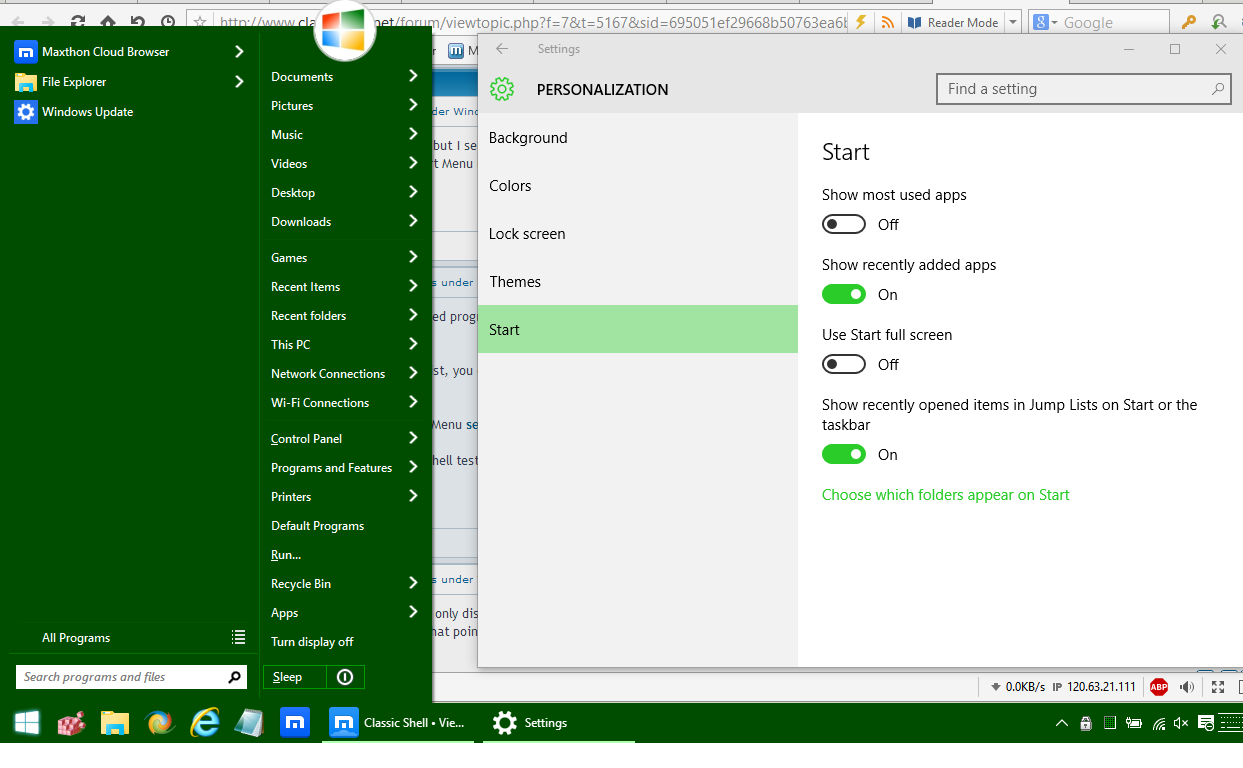Open the pink blocks taskbar app
The image size is (1243, 768).
coord(71,722)
